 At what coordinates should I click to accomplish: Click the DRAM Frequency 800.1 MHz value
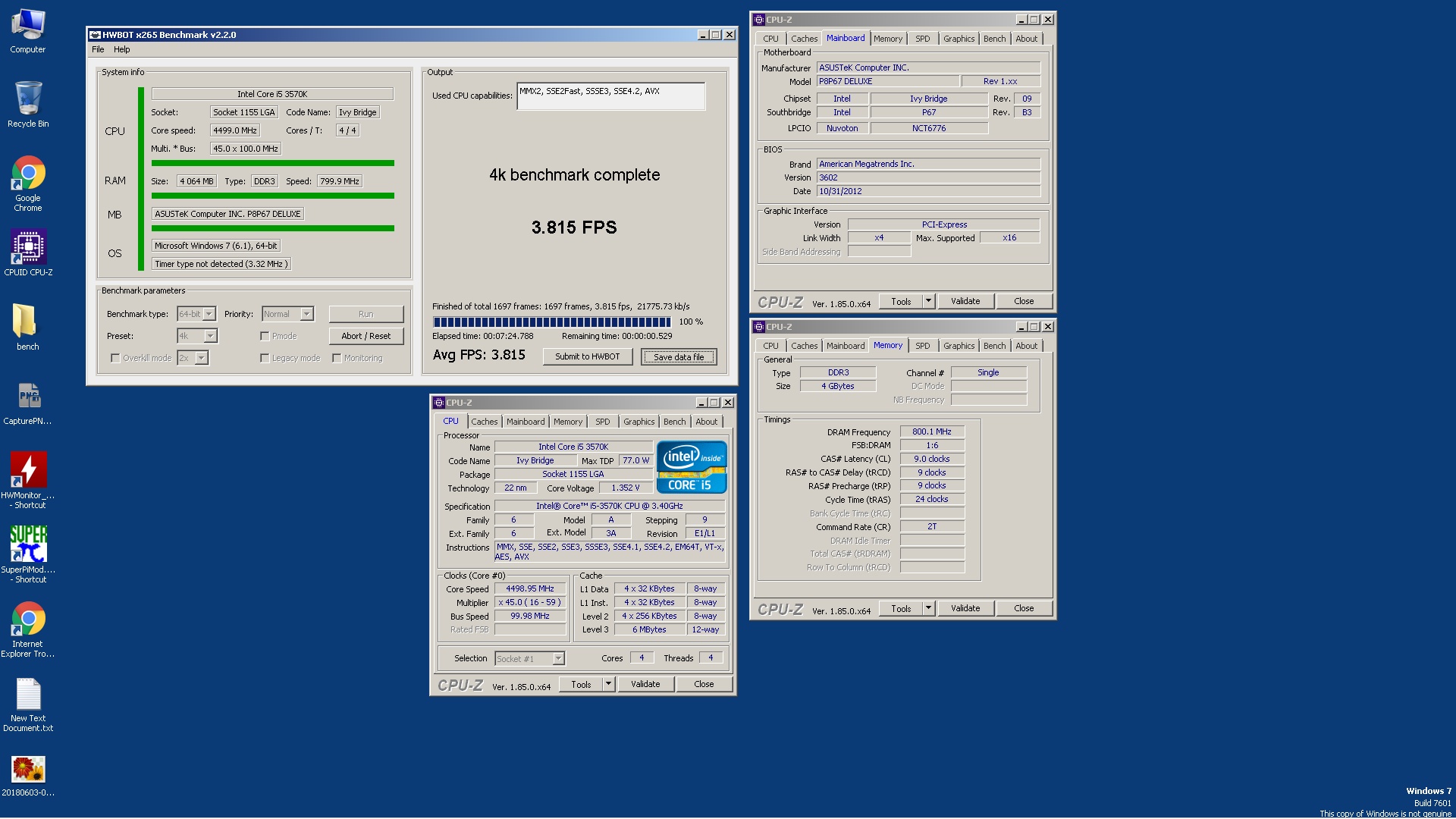click(932, 431)
